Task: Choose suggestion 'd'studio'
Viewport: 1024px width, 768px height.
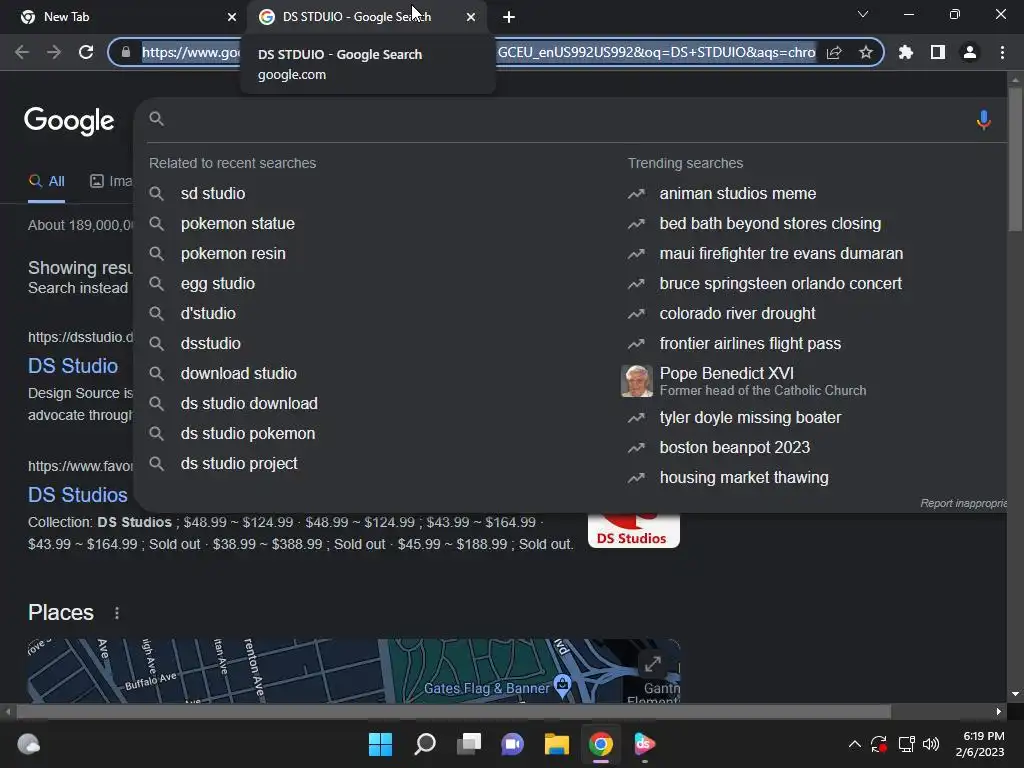Action: [208, 313]
